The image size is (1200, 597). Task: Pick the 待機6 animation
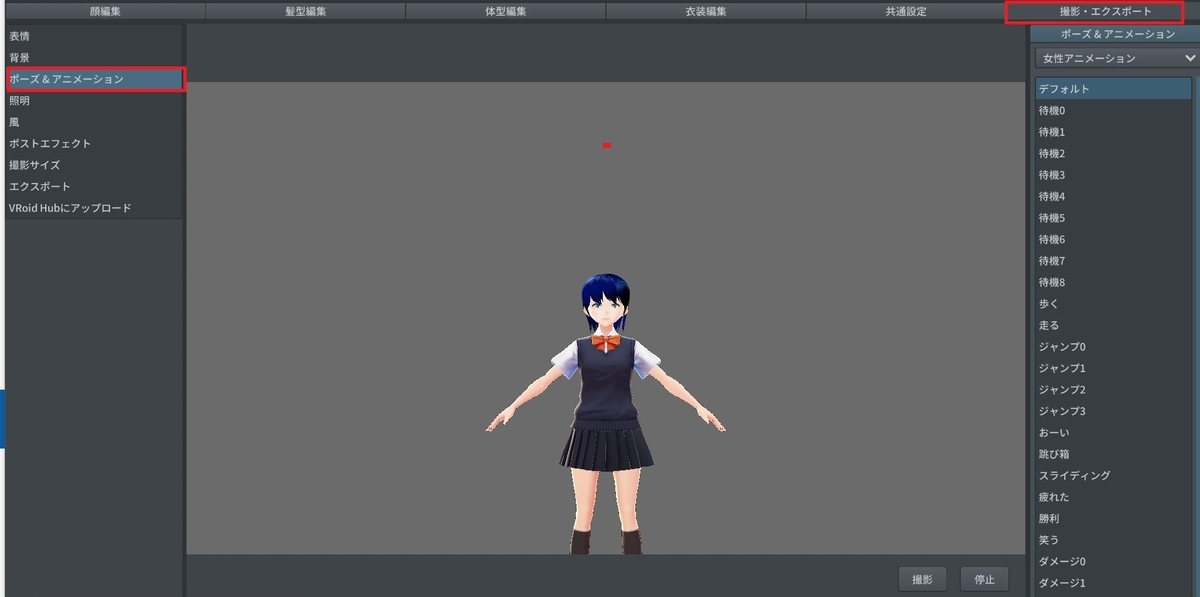click(x=1115, y=240)
